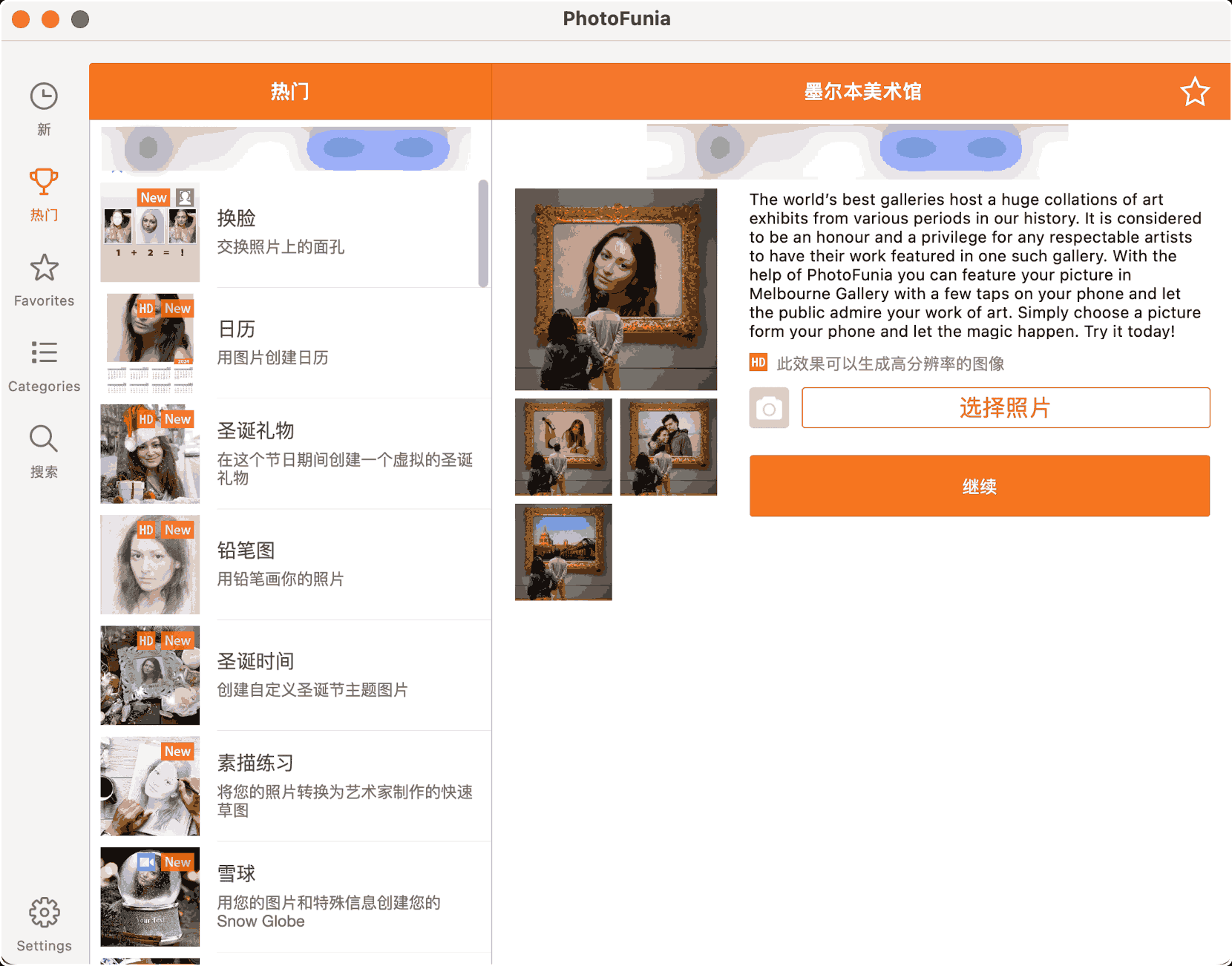This screenshot has width=1232, height=966.
Task: Click 换脸 thumbnail image
Action: [150, 232]
